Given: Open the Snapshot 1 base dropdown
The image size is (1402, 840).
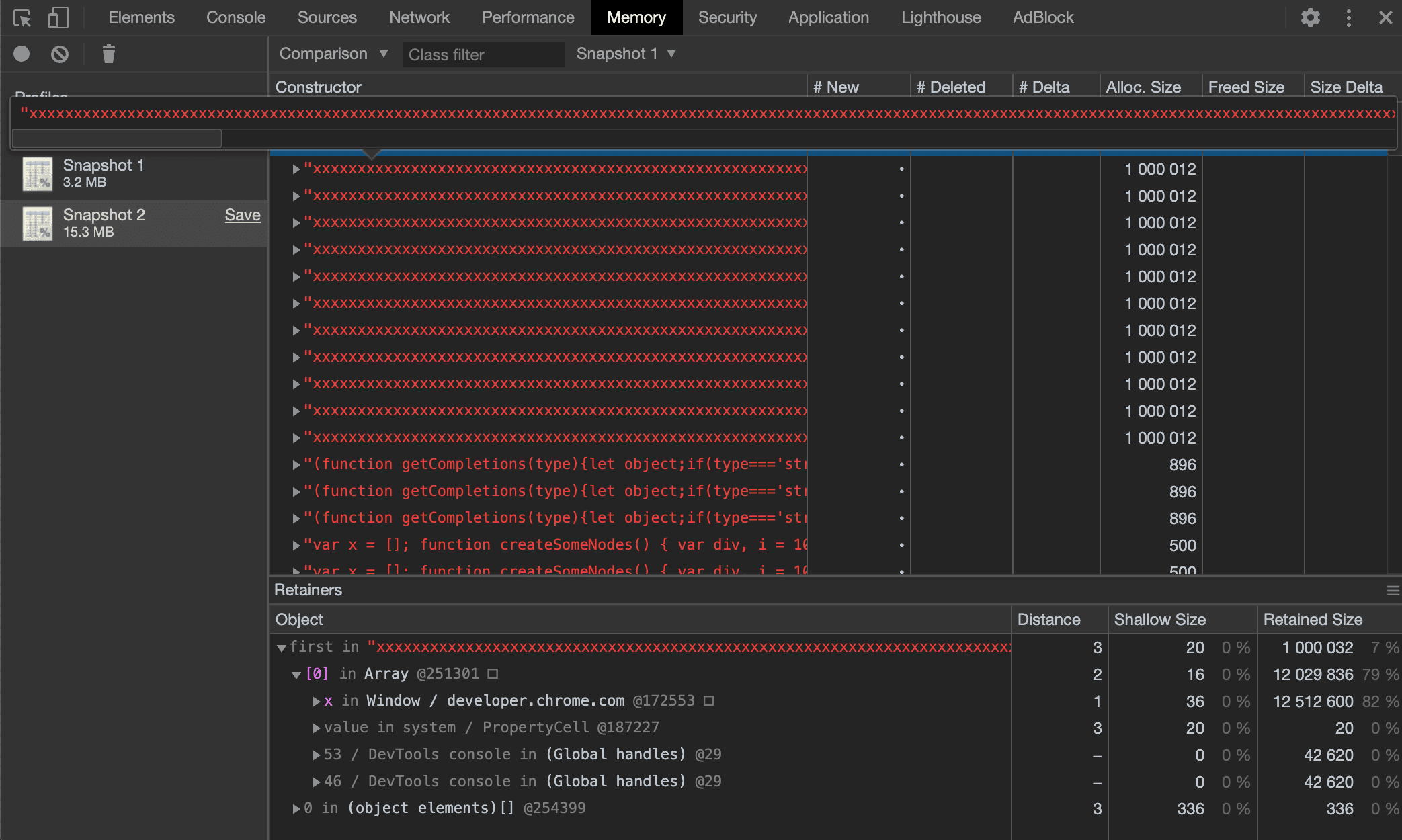Looking at the screenshot, I should click(x=625, y=54).
